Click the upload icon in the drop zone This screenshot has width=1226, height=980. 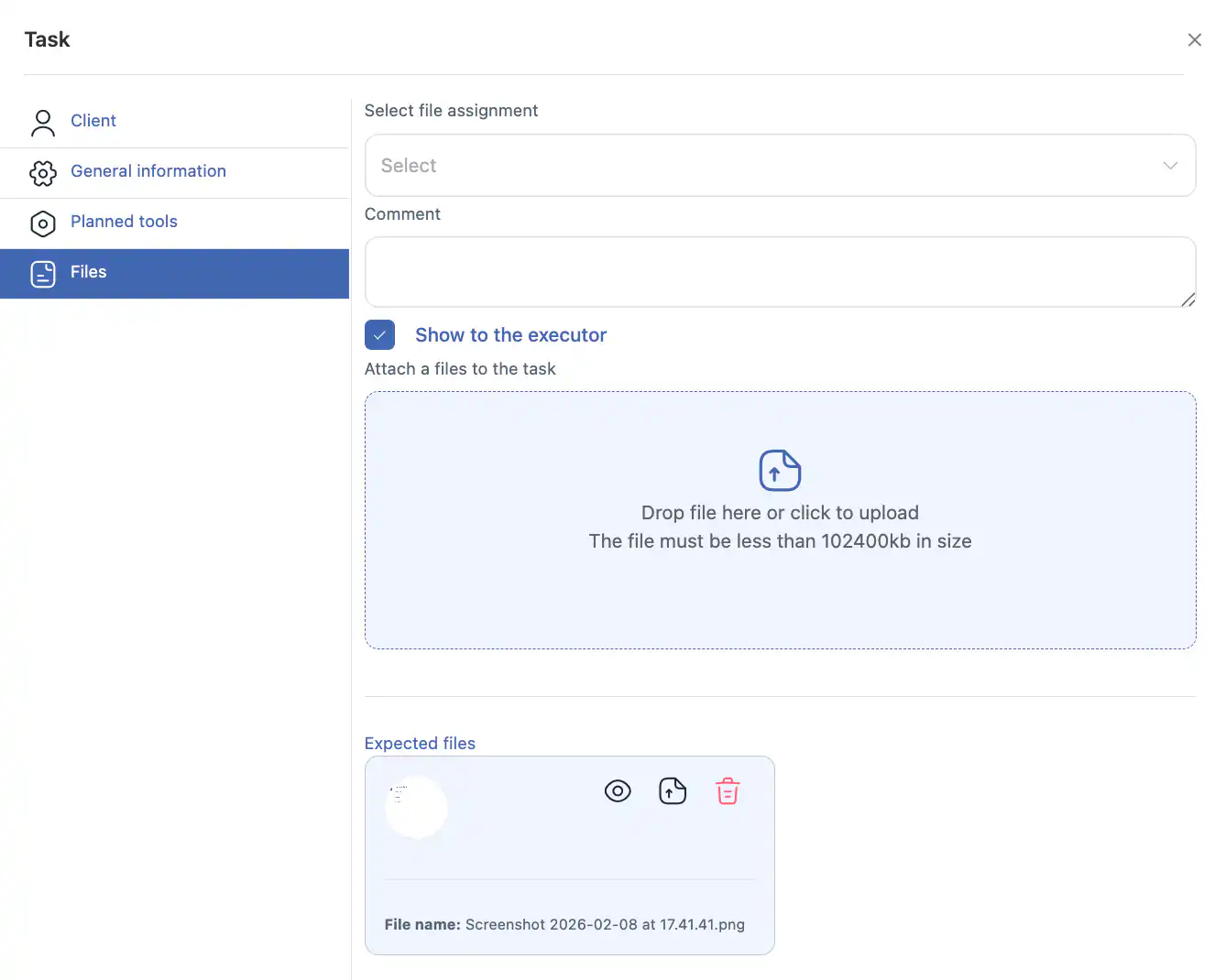point(780,471)
